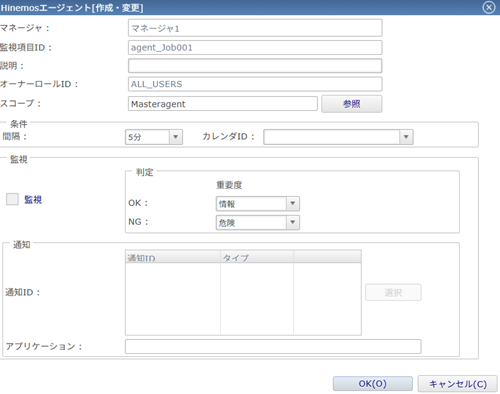The height and width of the screenshot is (394, 500).
Task: Expand the カレンダID dropdown arrow
Action: tap(406, 137)
